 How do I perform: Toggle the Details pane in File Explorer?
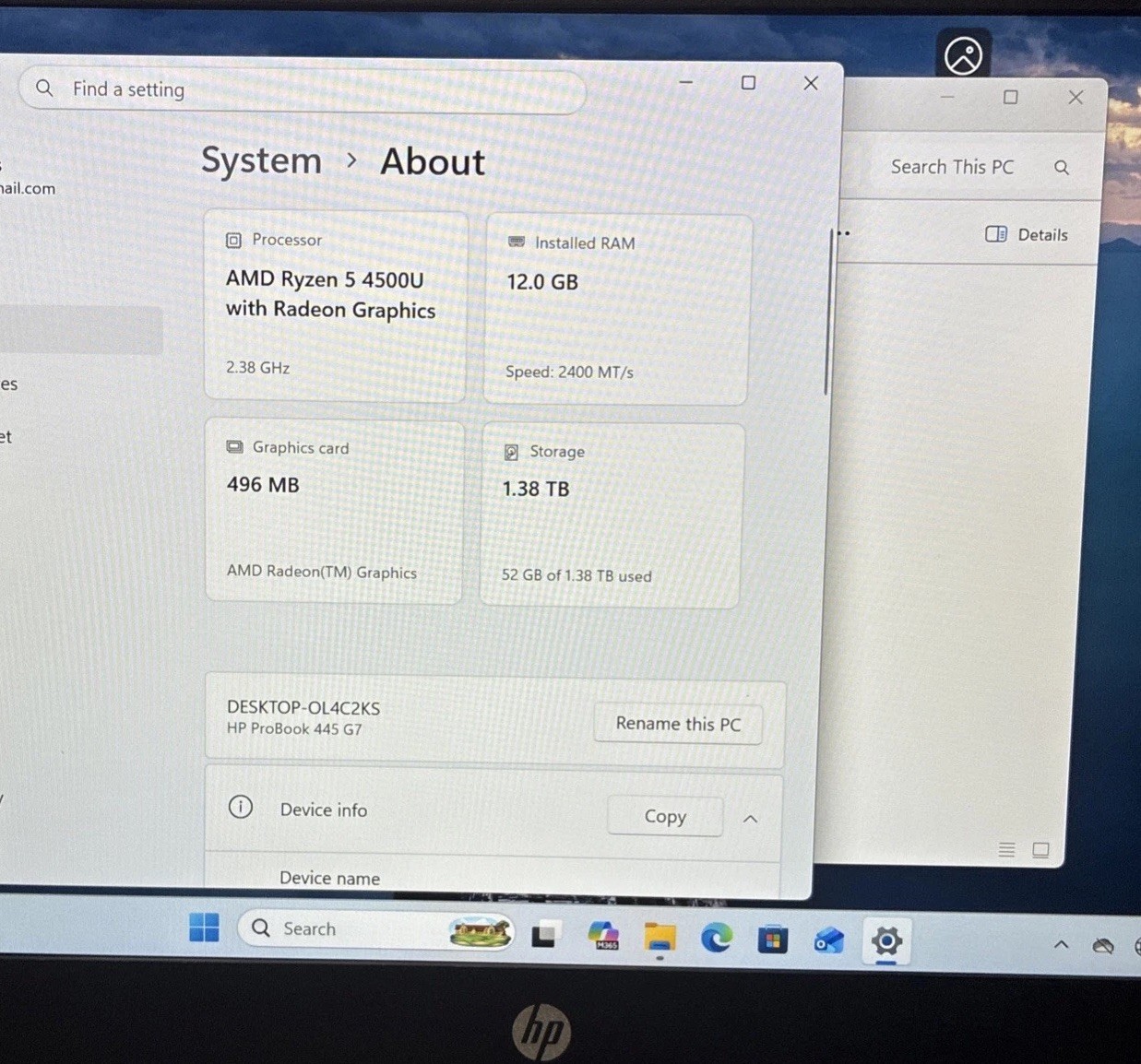point(1027,234)
